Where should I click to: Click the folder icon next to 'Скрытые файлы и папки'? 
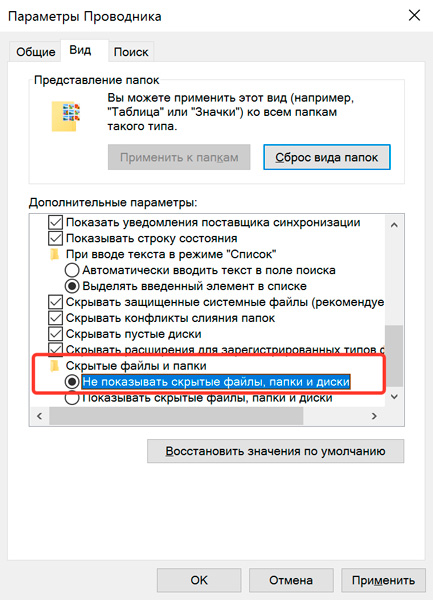55,366
